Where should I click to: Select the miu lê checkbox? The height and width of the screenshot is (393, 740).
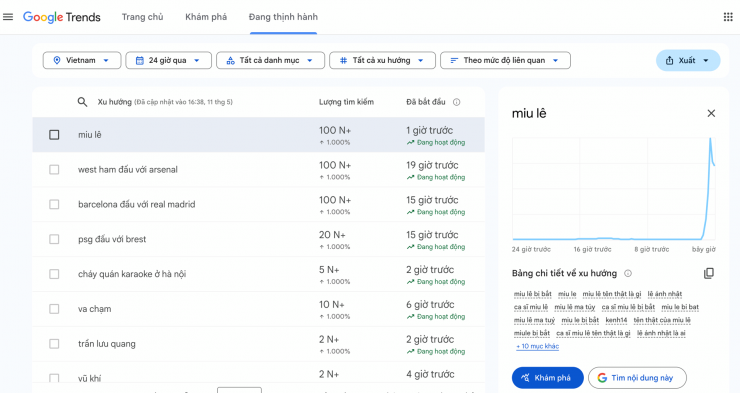(x=54, y=135)
